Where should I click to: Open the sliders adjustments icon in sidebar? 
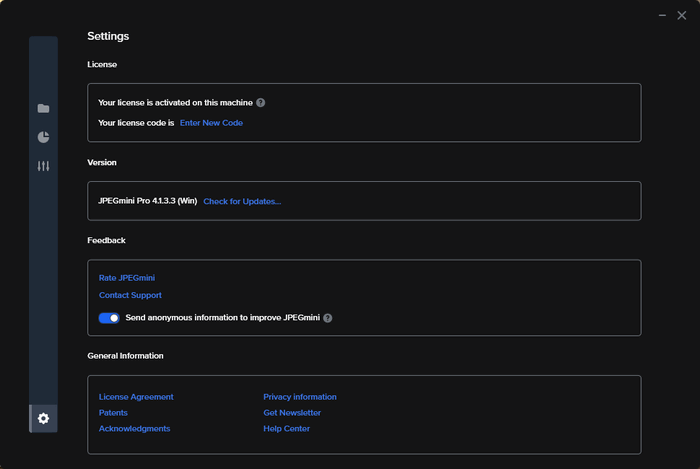coord(43,166)
